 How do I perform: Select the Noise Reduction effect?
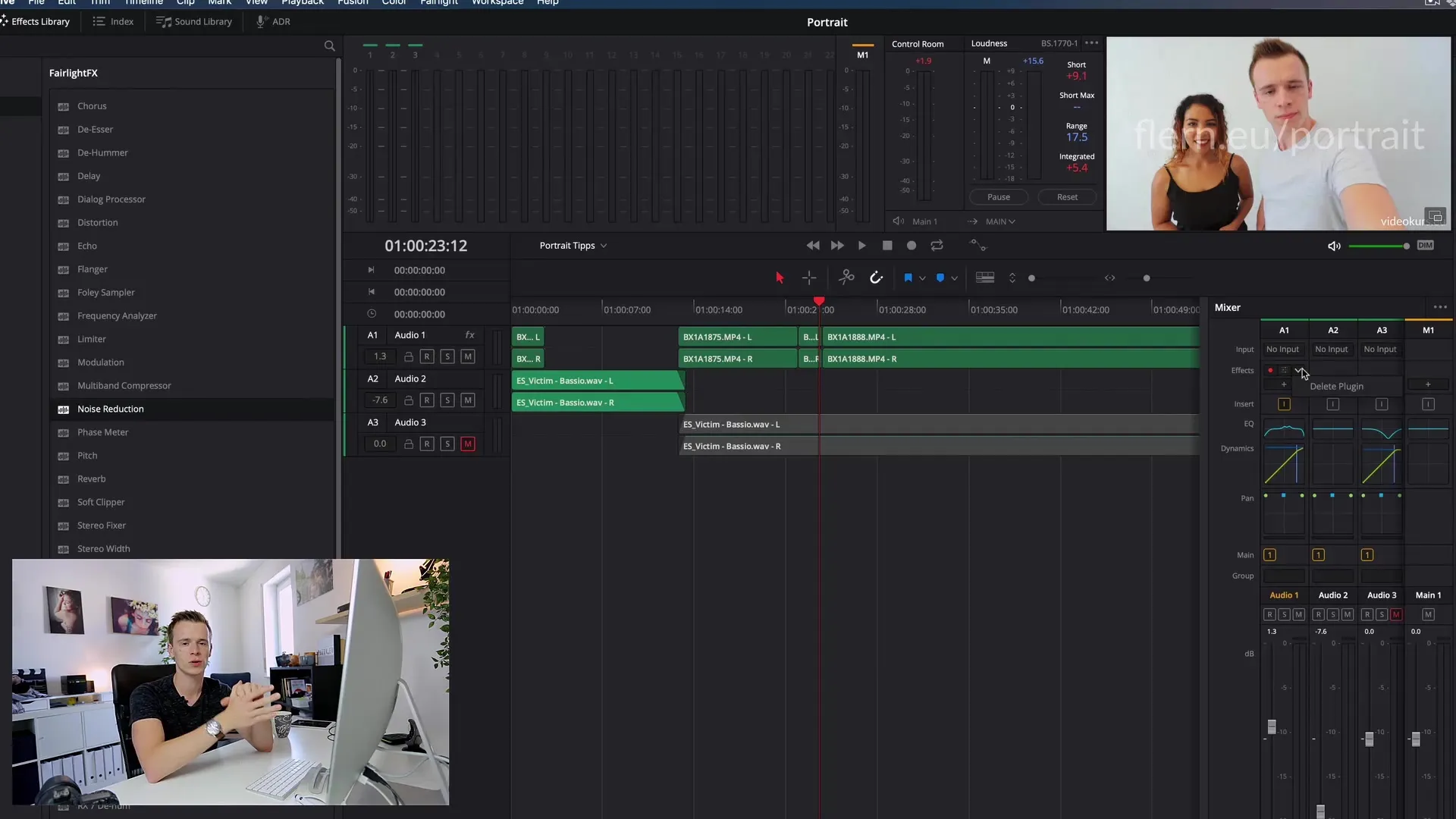click(x=193, y=409)
